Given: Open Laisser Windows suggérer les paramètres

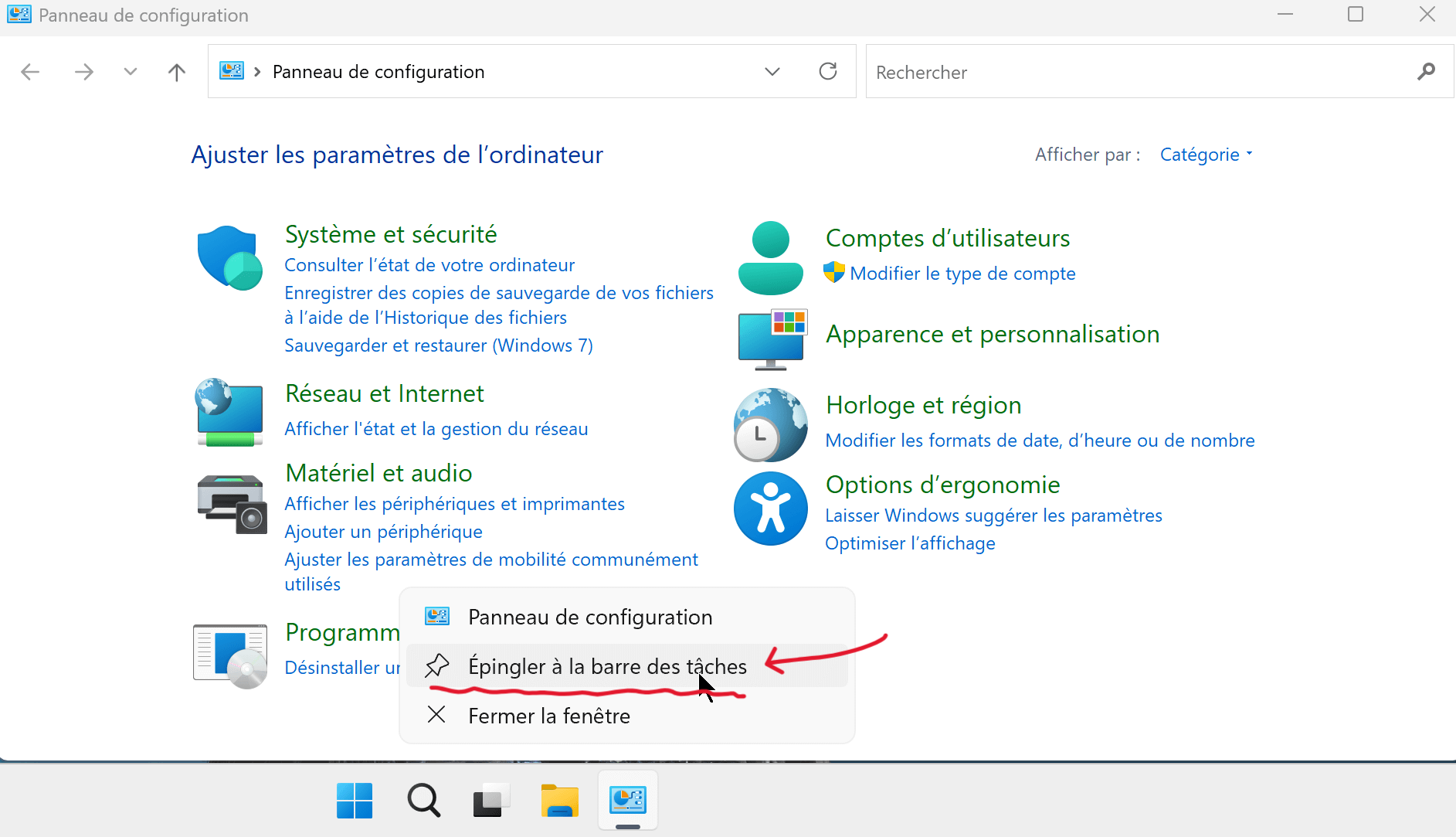Looking at the screenshot, I should pyautogui.click(x=993, y=515).
